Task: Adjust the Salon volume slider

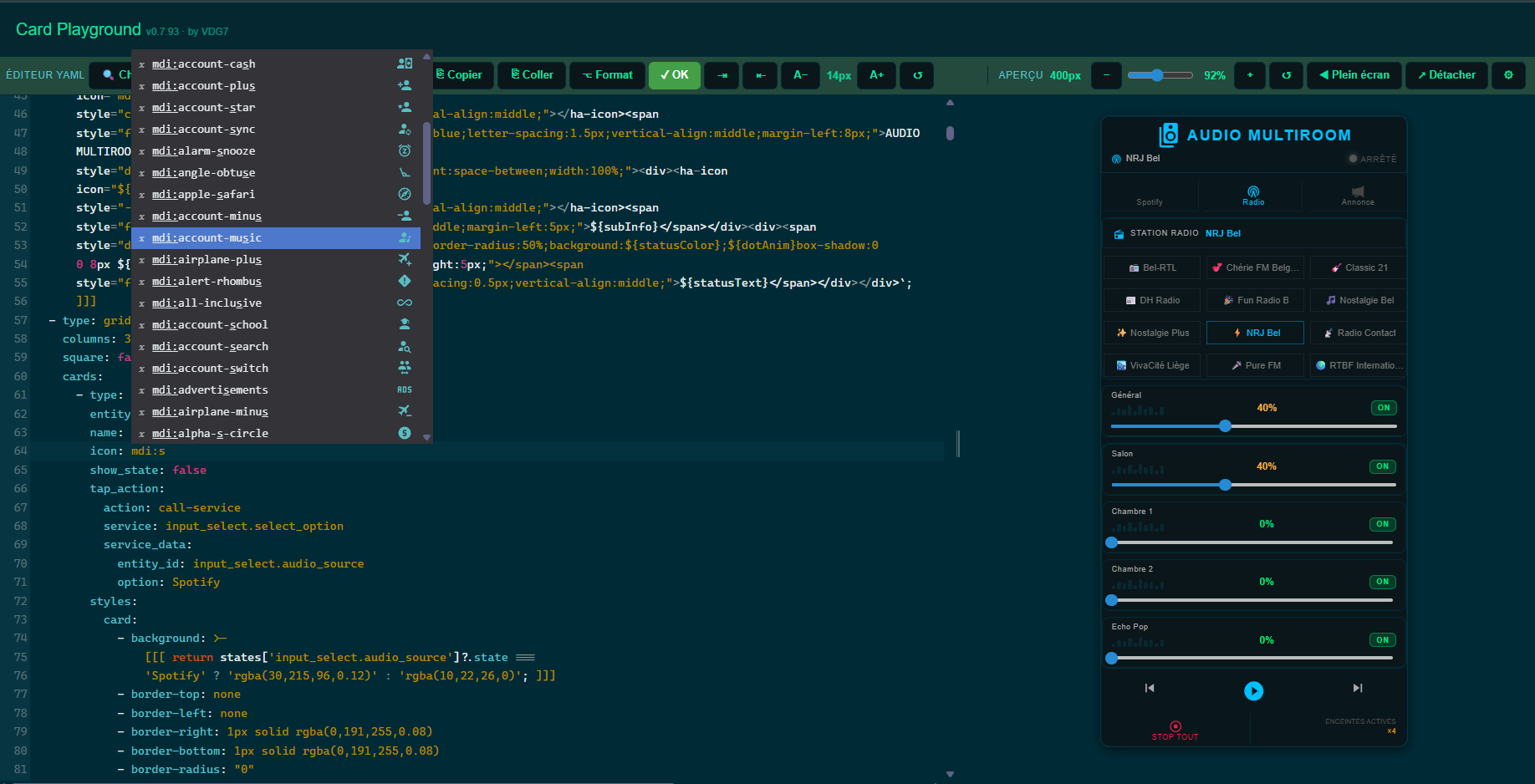Action: (x=1225, y=485)
